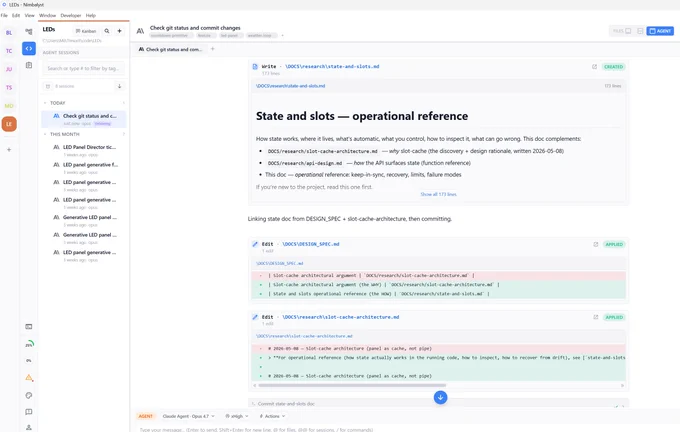Image resolution: width=680 pixels, height=432 pixels.
Task: Select the Check git status and com... tab
Action: click(170, 49)
